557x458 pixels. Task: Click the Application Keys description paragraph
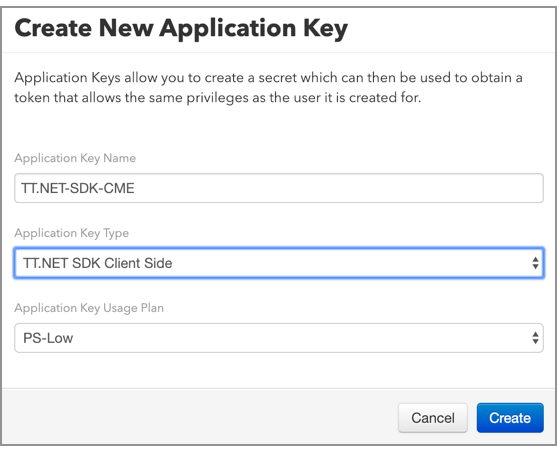tap(268, 87)
